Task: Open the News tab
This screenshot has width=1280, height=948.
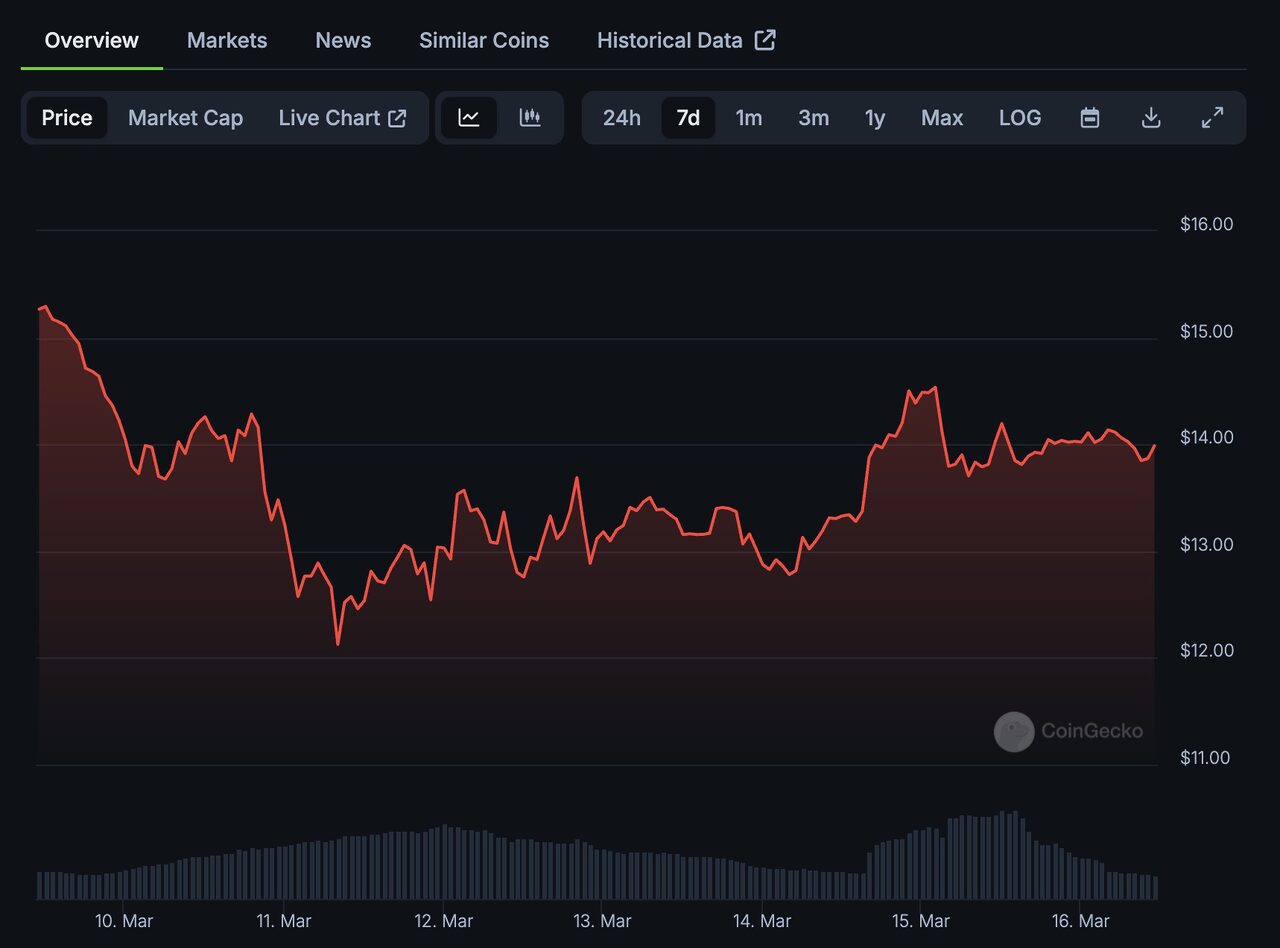Action: [343, 41]
